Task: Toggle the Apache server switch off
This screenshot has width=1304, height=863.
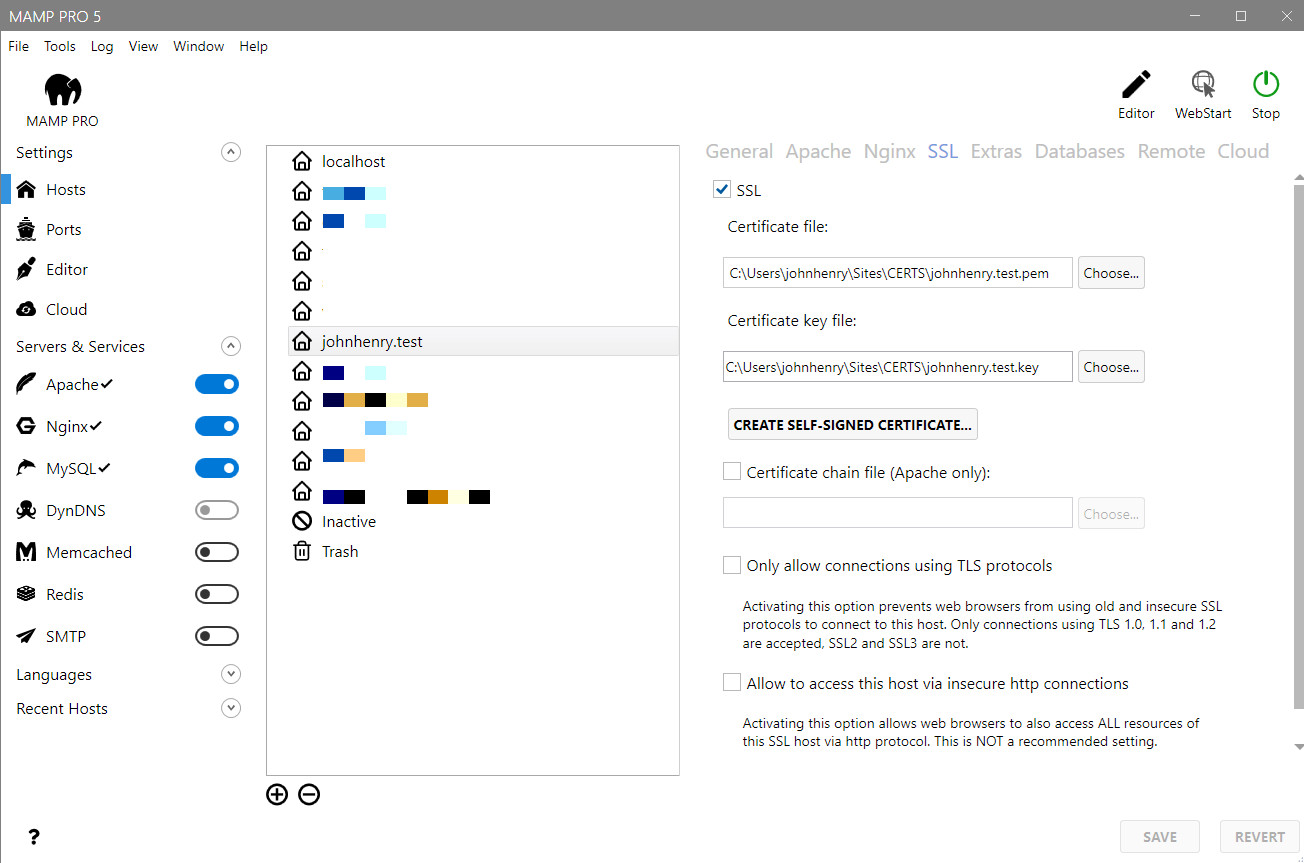Action: coord(217,384)
